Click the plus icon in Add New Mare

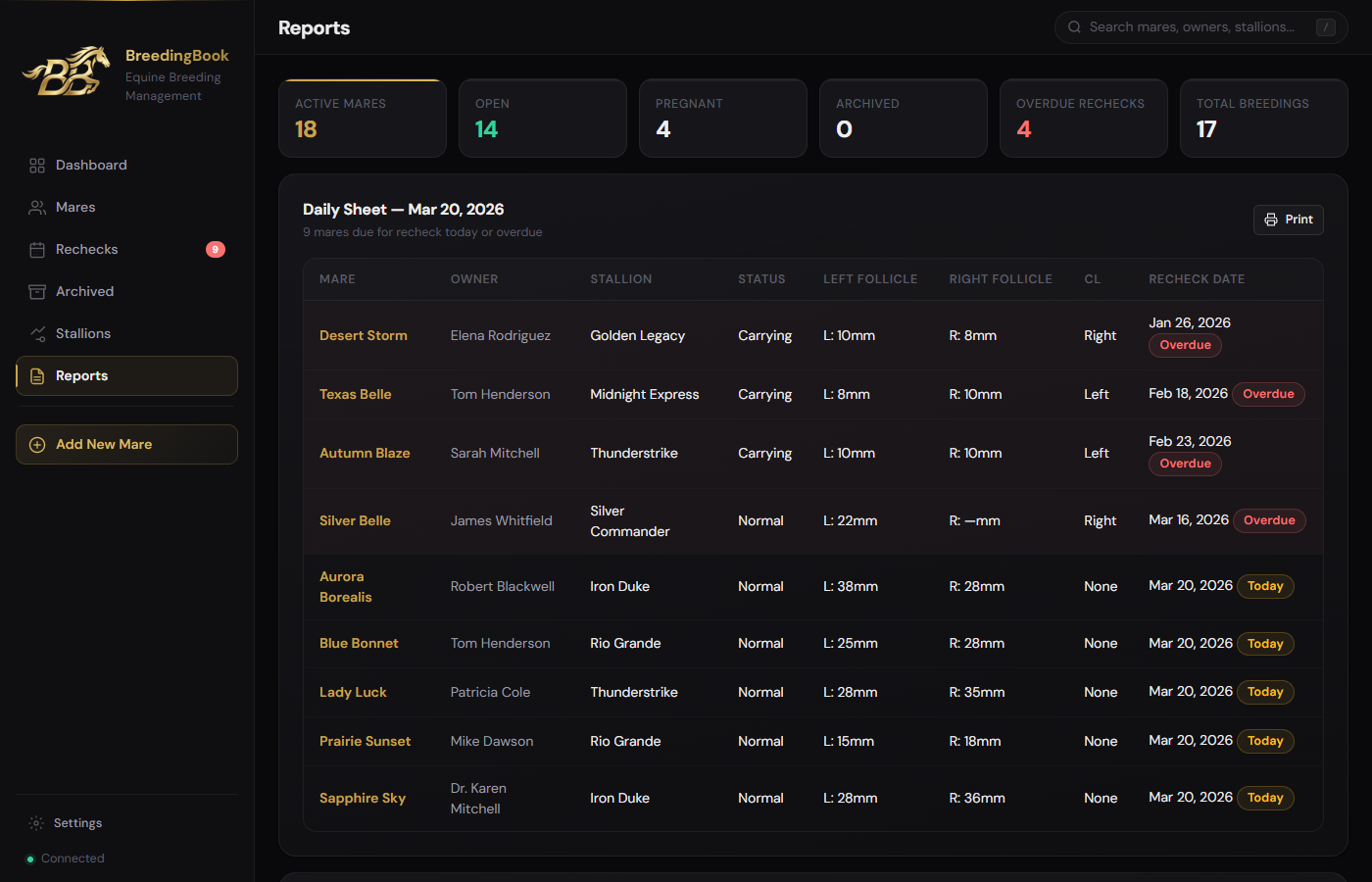37,445
